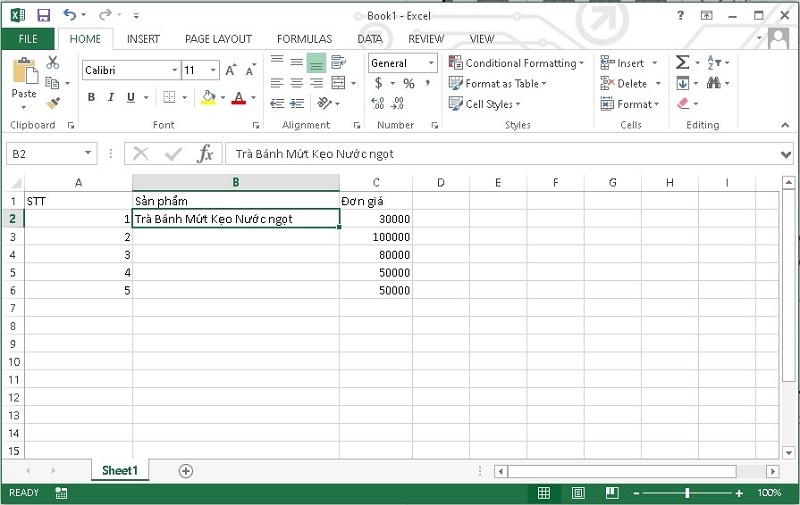The width and height of the screenshot is (800, 505).
Task: Toggle Bold formatting
Action: coord(91,97)
